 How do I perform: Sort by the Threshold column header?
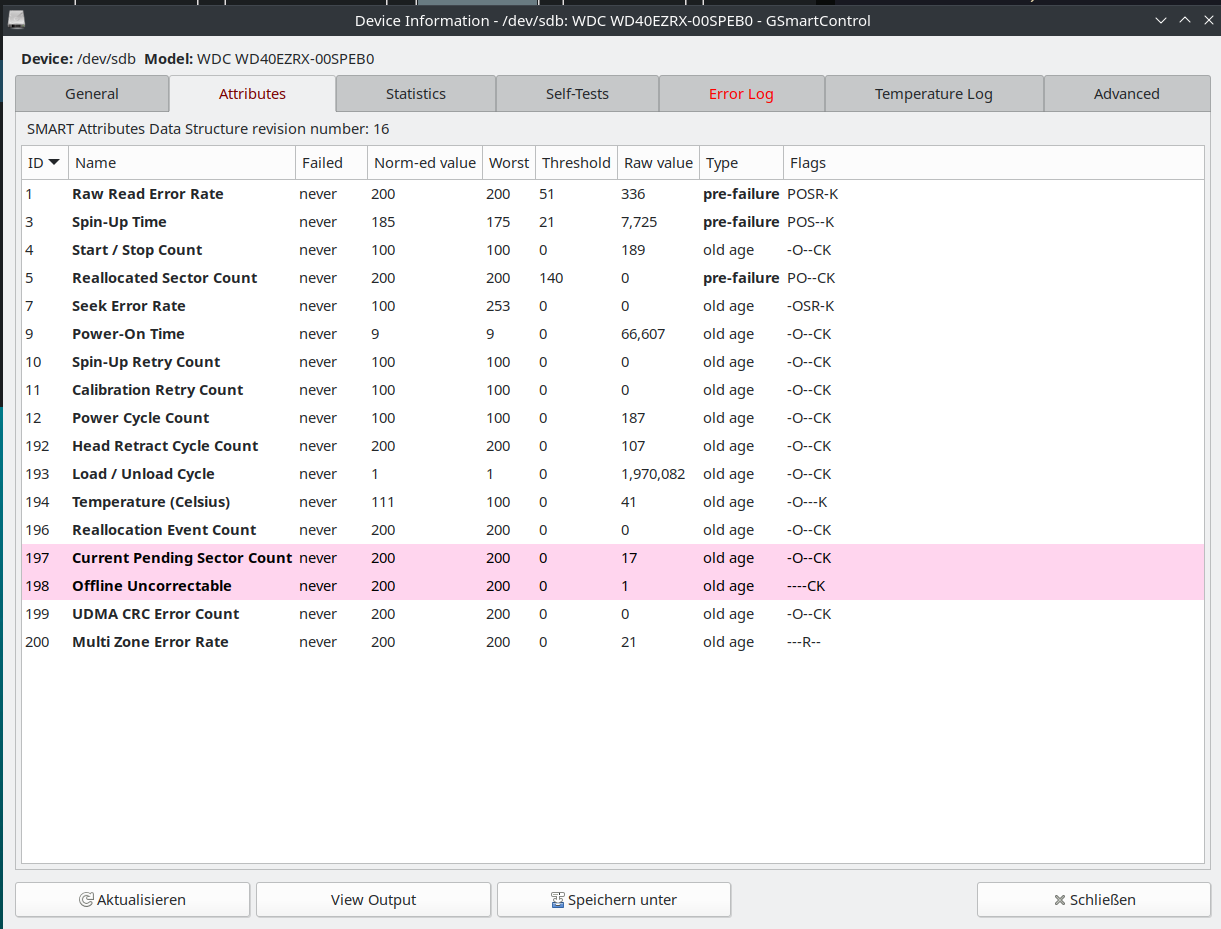pyautogui.click(x=576, y=163)
